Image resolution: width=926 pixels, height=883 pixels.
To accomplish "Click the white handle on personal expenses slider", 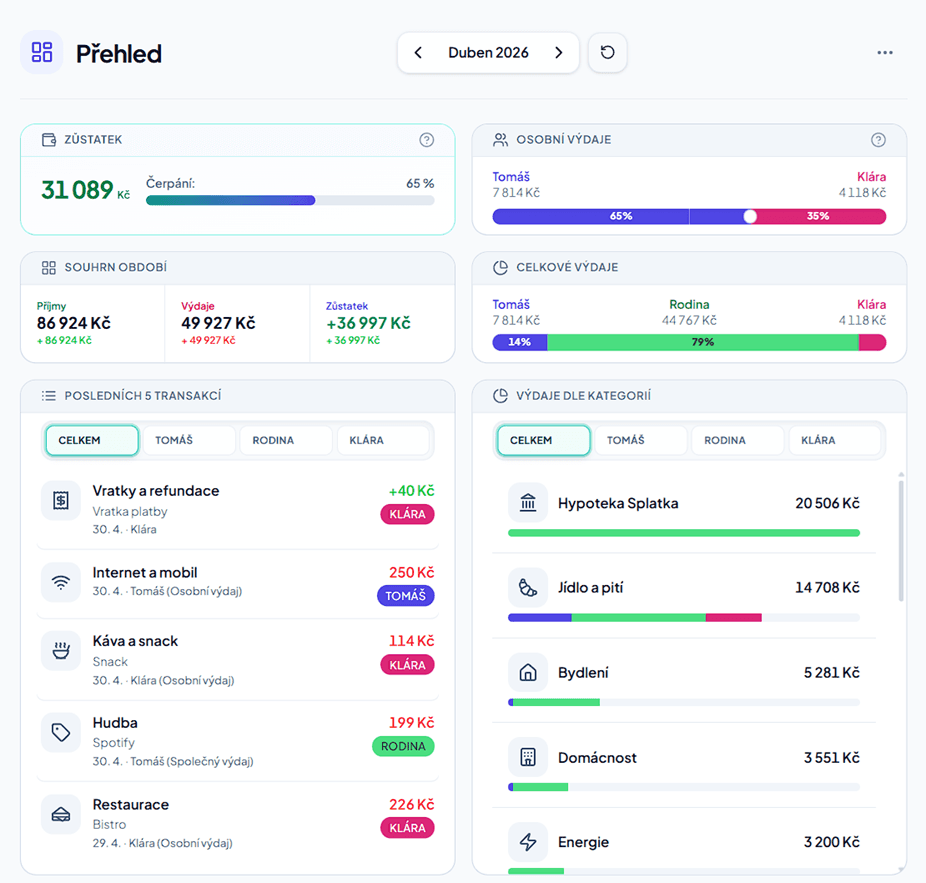I will pos(750,216).
